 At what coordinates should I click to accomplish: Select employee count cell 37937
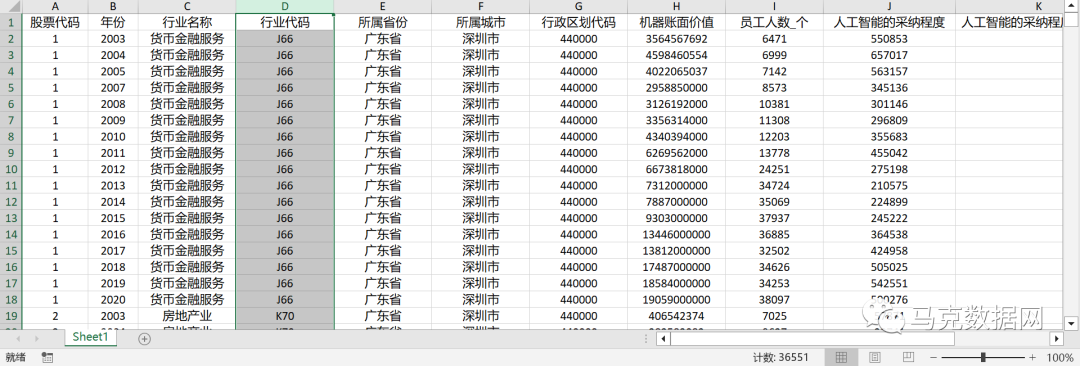(774, 218)
